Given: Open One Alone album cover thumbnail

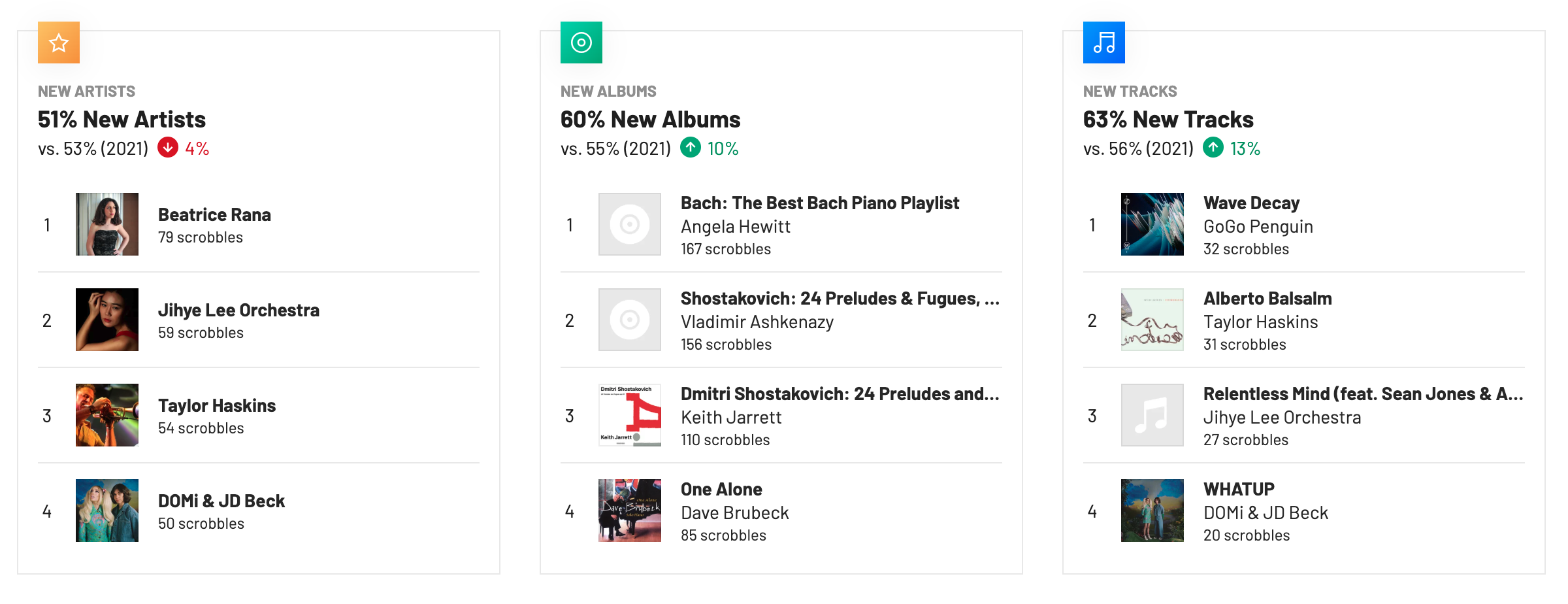Looking at the screenshot, I should click(630, 511).
